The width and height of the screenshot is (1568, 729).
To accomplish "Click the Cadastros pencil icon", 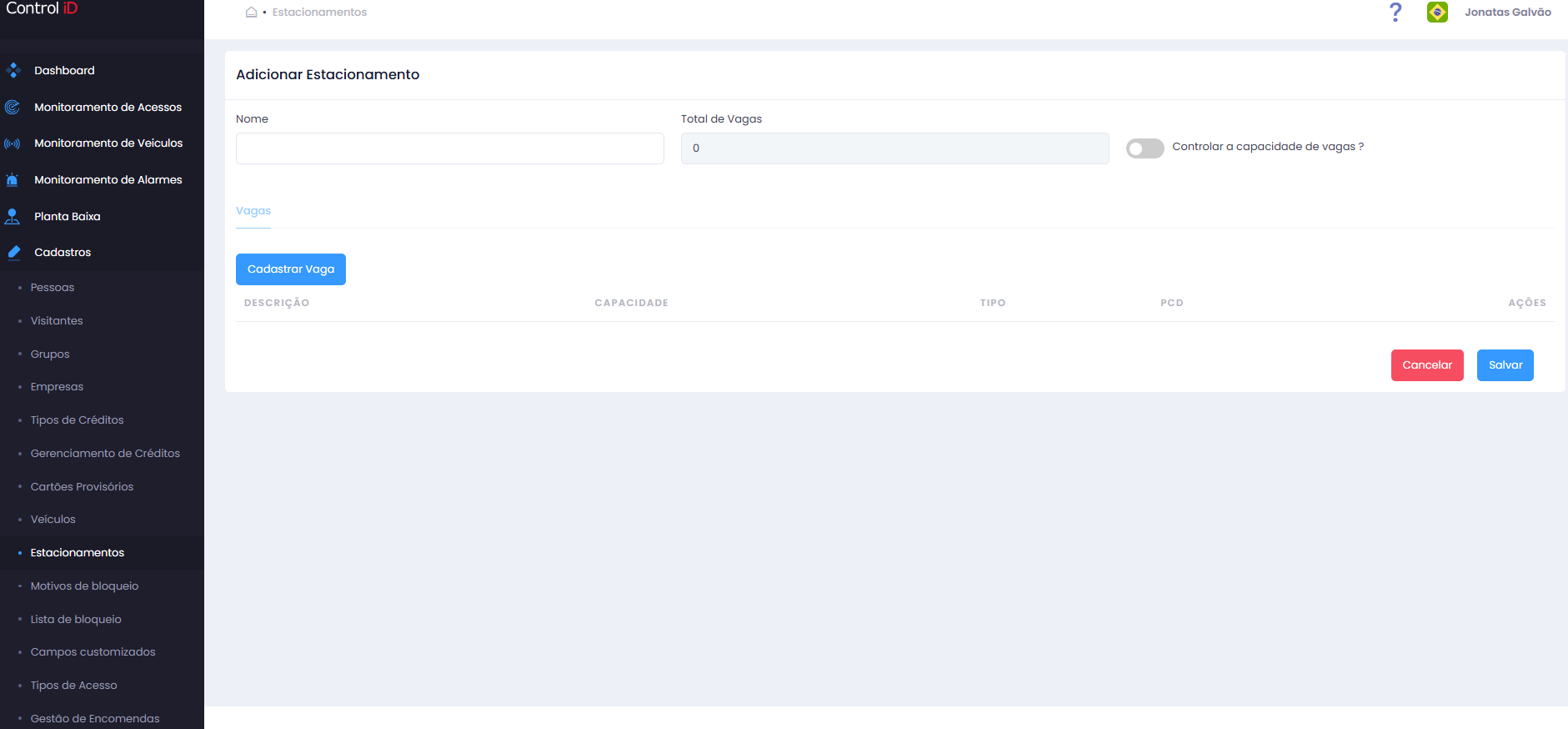I will click(13, 253).
